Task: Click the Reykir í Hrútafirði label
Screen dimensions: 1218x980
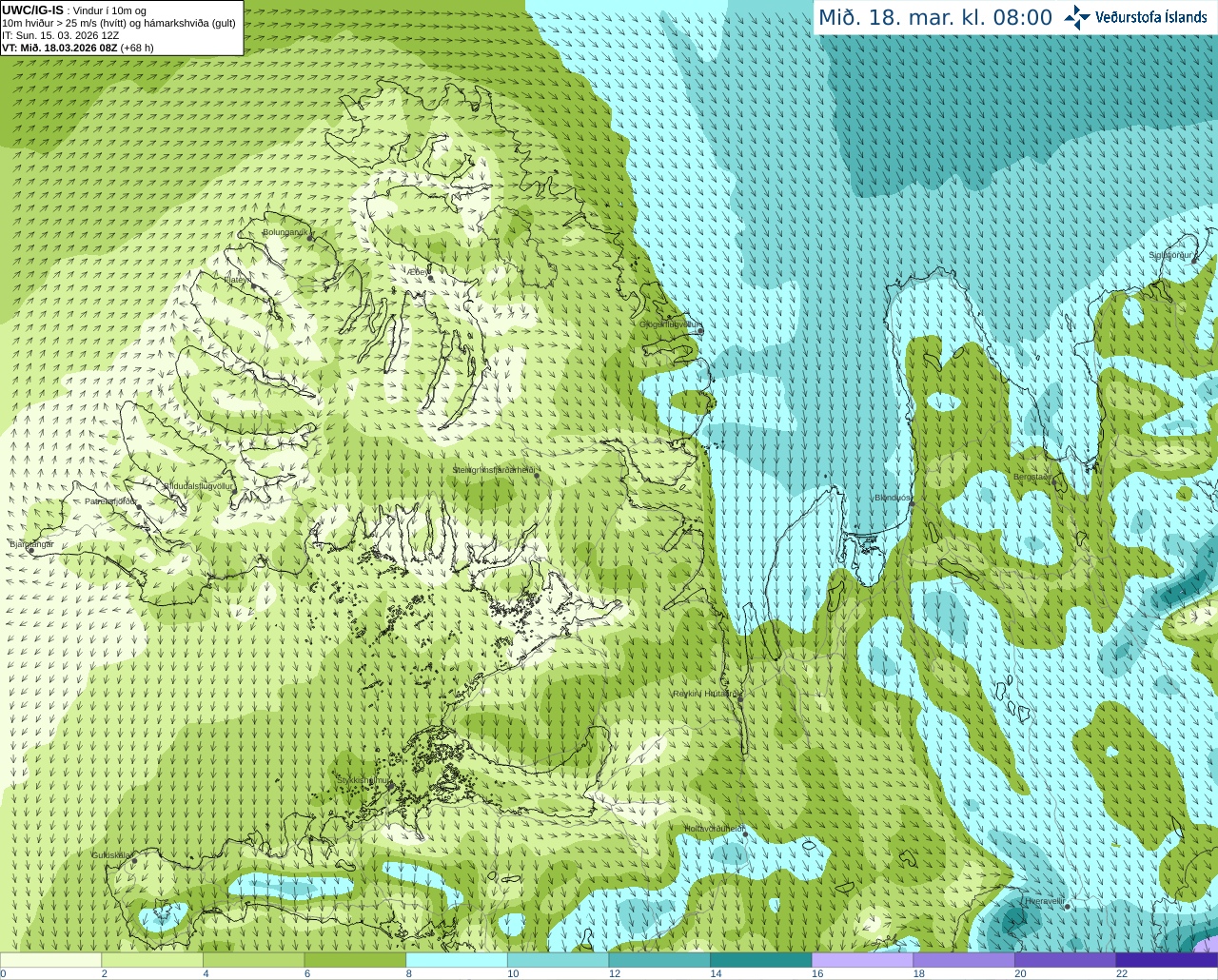Action: (706, 694)
